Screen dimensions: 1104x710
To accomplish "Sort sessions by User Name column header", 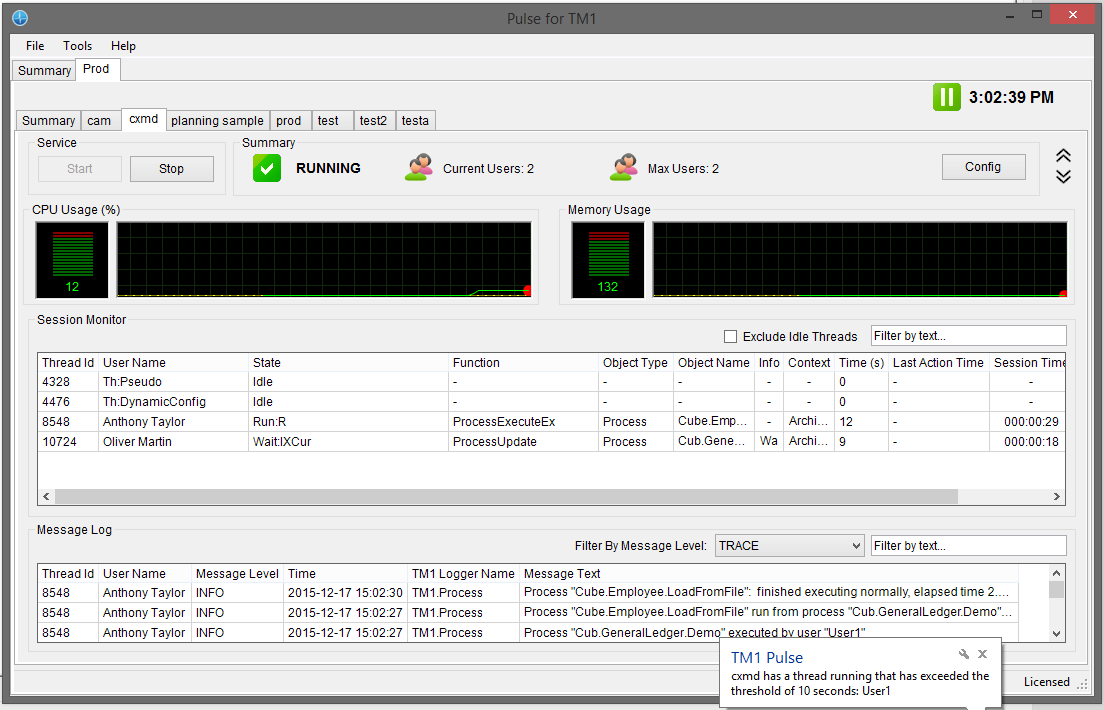I will click(173, 363).
